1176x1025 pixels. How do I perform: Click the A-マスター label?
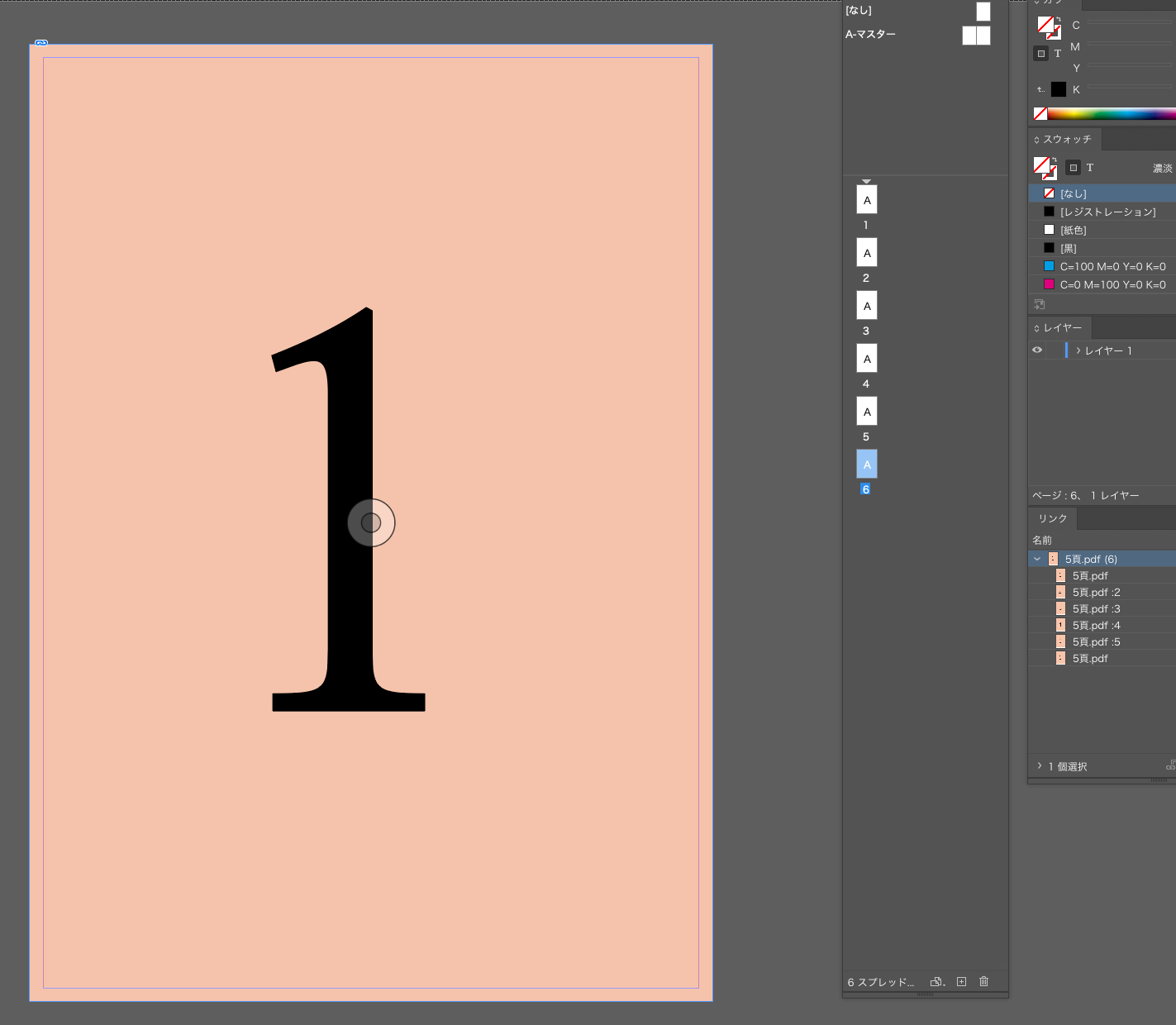click(x=870, y=34)
